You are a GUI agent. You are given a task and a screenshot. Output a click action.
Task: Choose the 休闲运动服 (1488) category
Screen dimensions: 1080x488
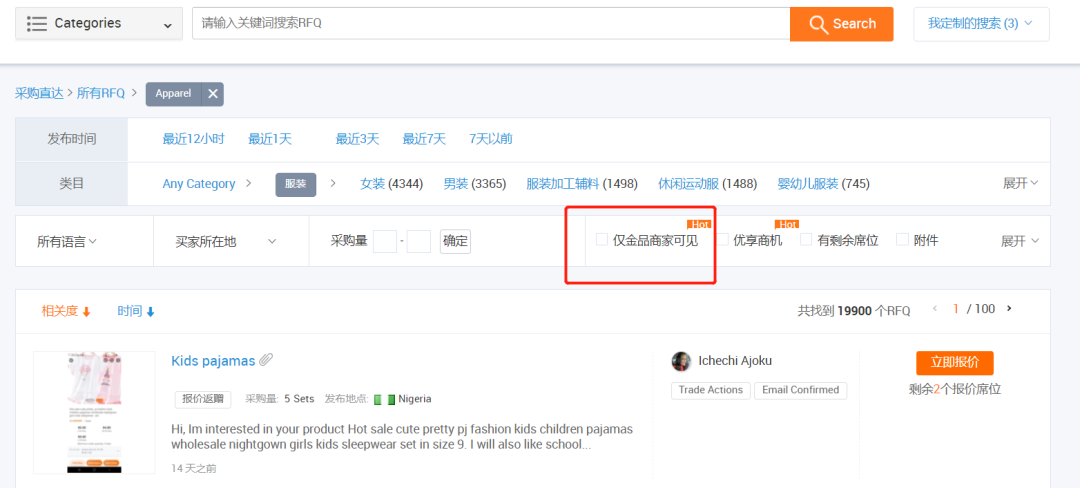click(707, 184)
